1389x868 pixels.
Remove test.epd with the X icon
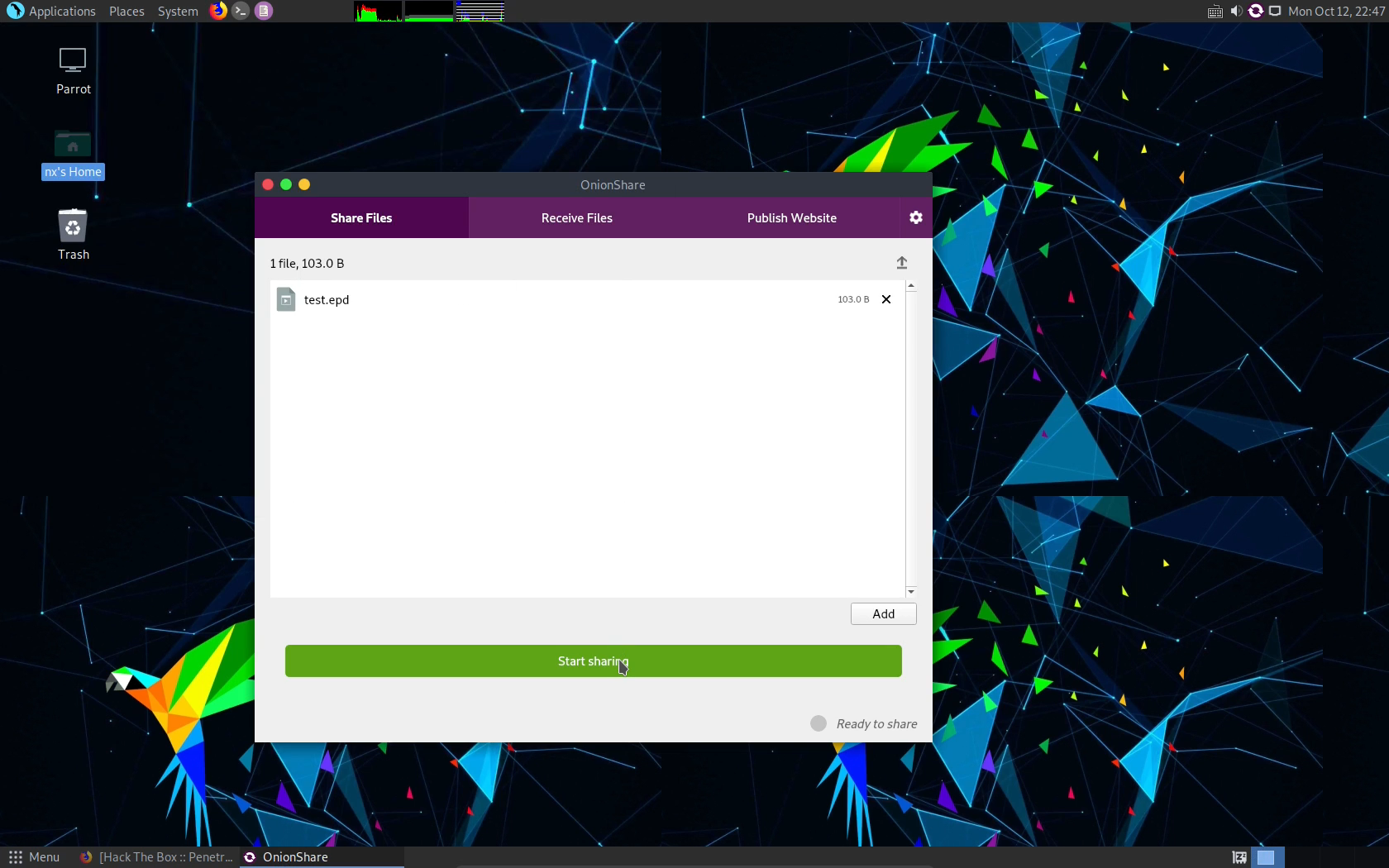click(x=886, y=299)
